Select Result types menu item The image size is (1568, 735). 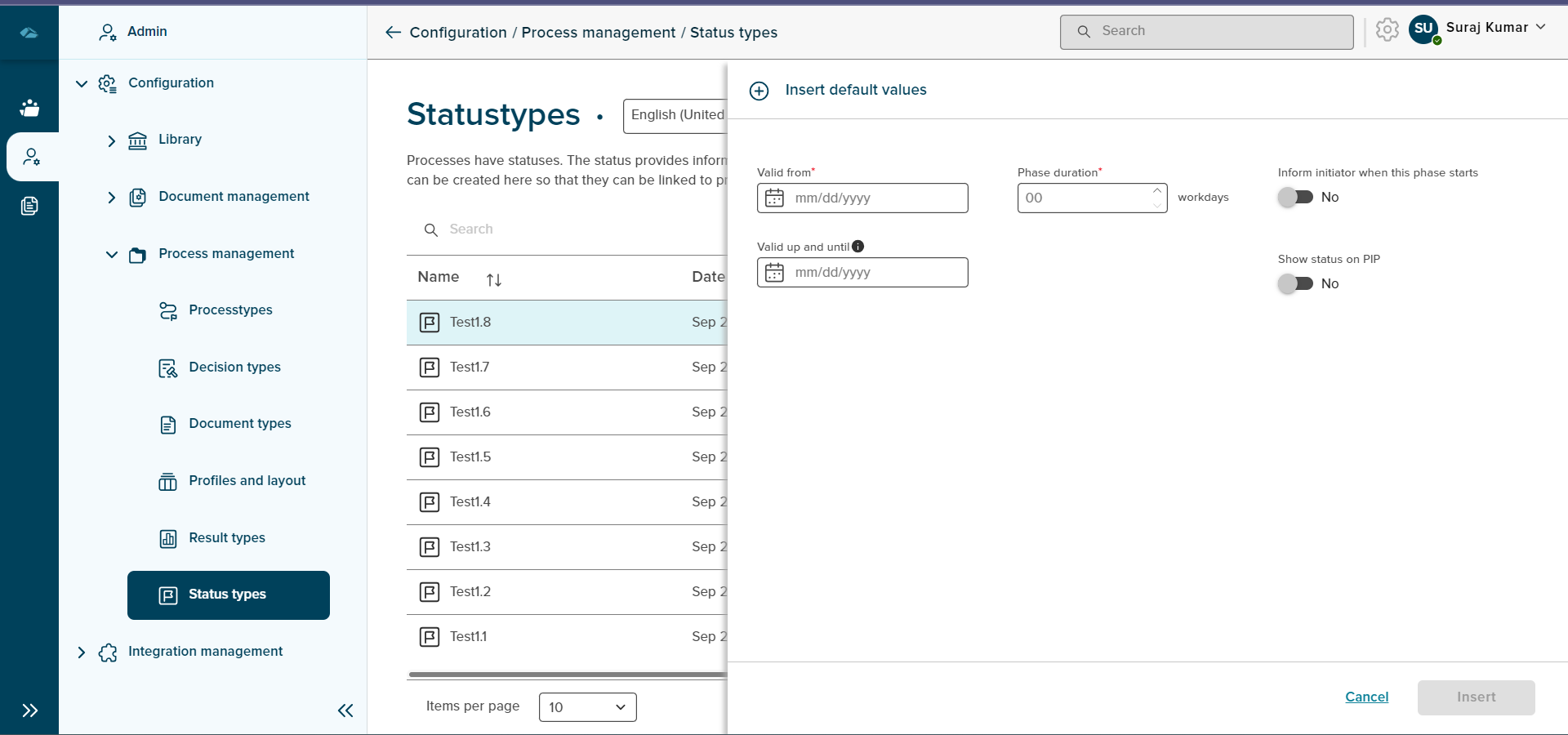point(227,538)
